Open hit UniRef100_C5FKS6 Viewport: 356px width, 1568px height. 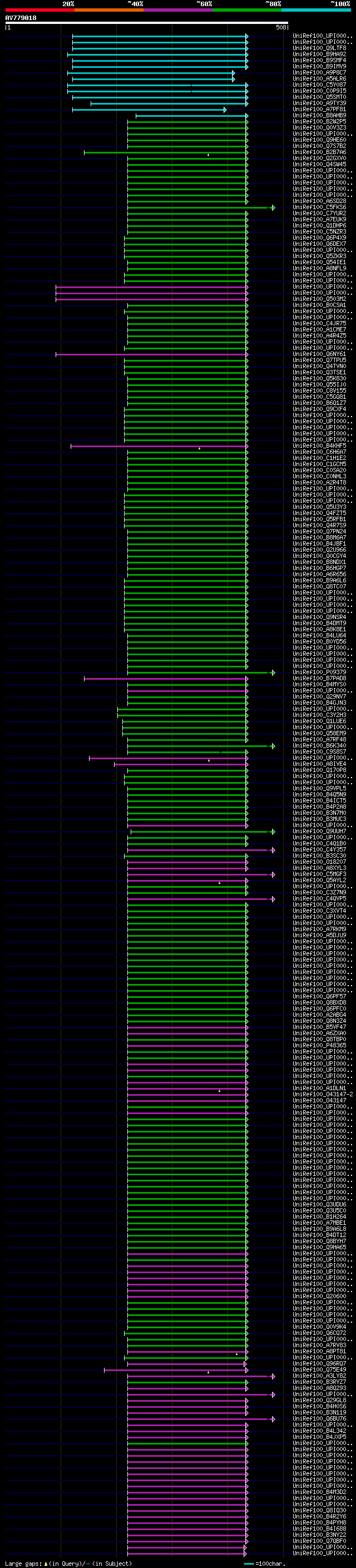(319, 207)
